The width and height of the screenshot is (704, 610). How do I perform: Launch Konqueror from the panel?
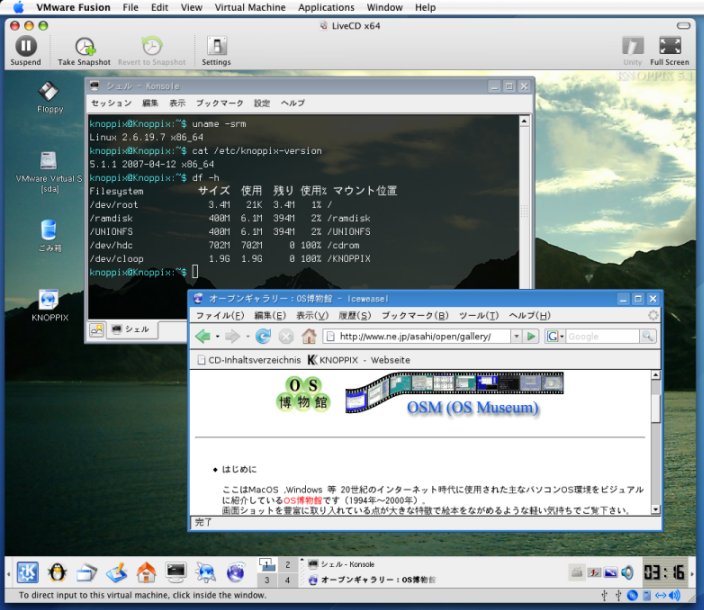click(206, 573)
